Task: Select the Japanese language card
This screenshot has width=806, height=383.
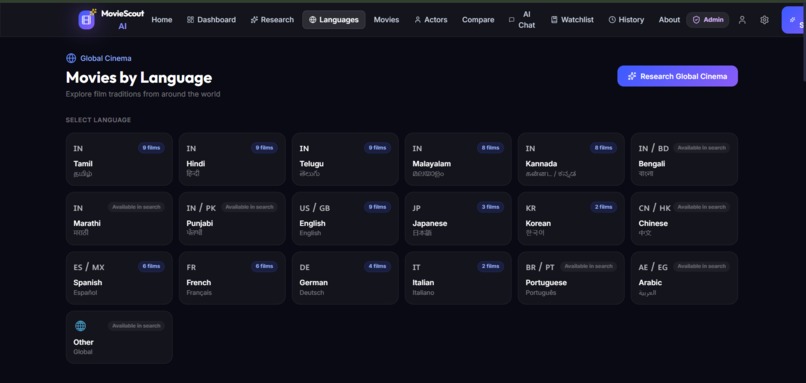Action: point(458,218)
